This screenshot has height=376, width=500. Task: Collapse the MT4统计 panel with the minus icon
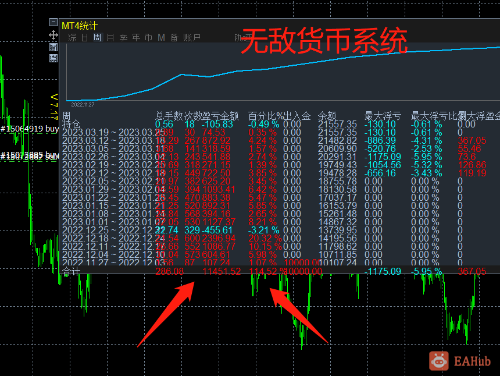[x=53, y=22]
